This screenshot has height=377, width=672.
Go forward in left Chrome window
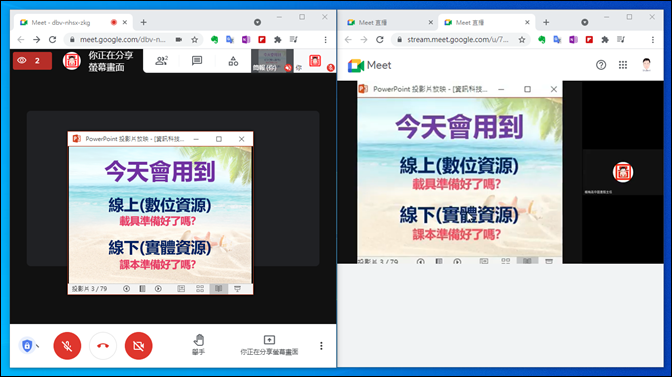[36, 39]
